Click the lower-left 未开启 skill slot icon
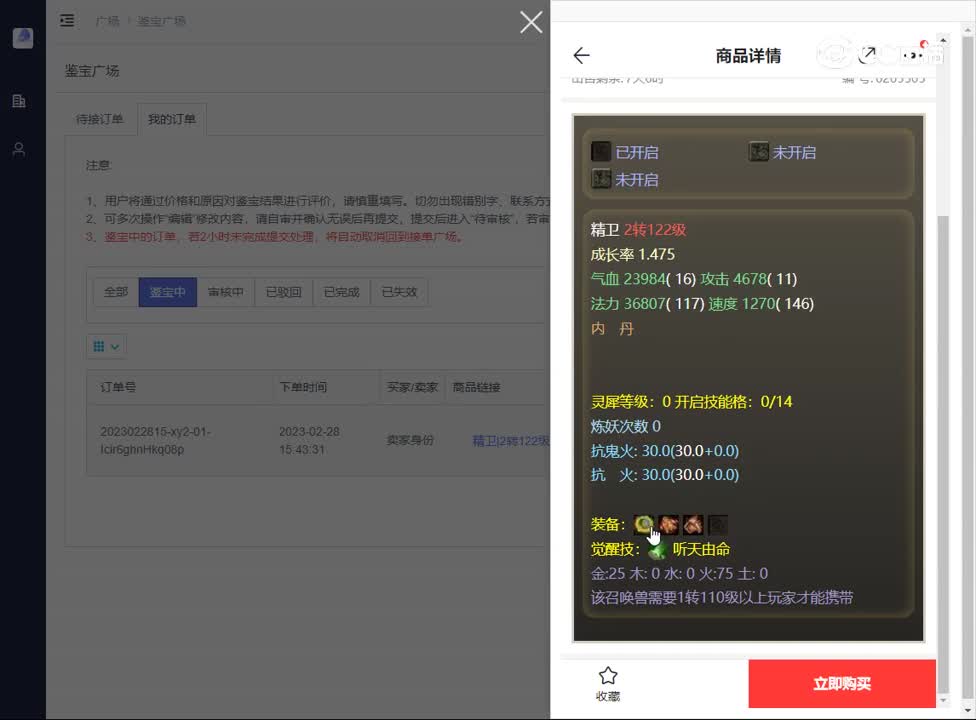The image size is (976, 720). tap(601, 179)
